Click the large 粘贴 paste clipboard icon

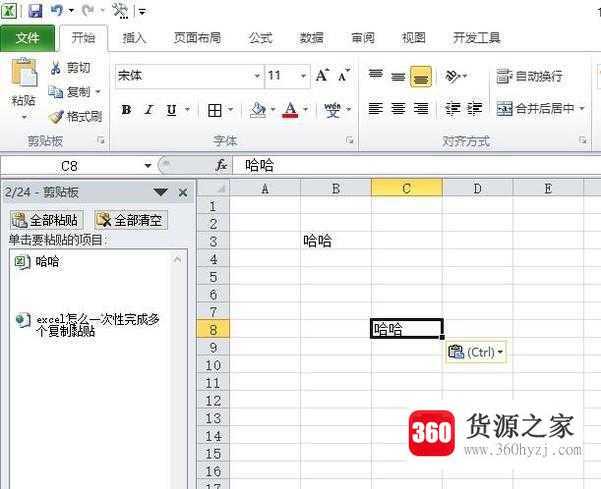pos(24,72)
